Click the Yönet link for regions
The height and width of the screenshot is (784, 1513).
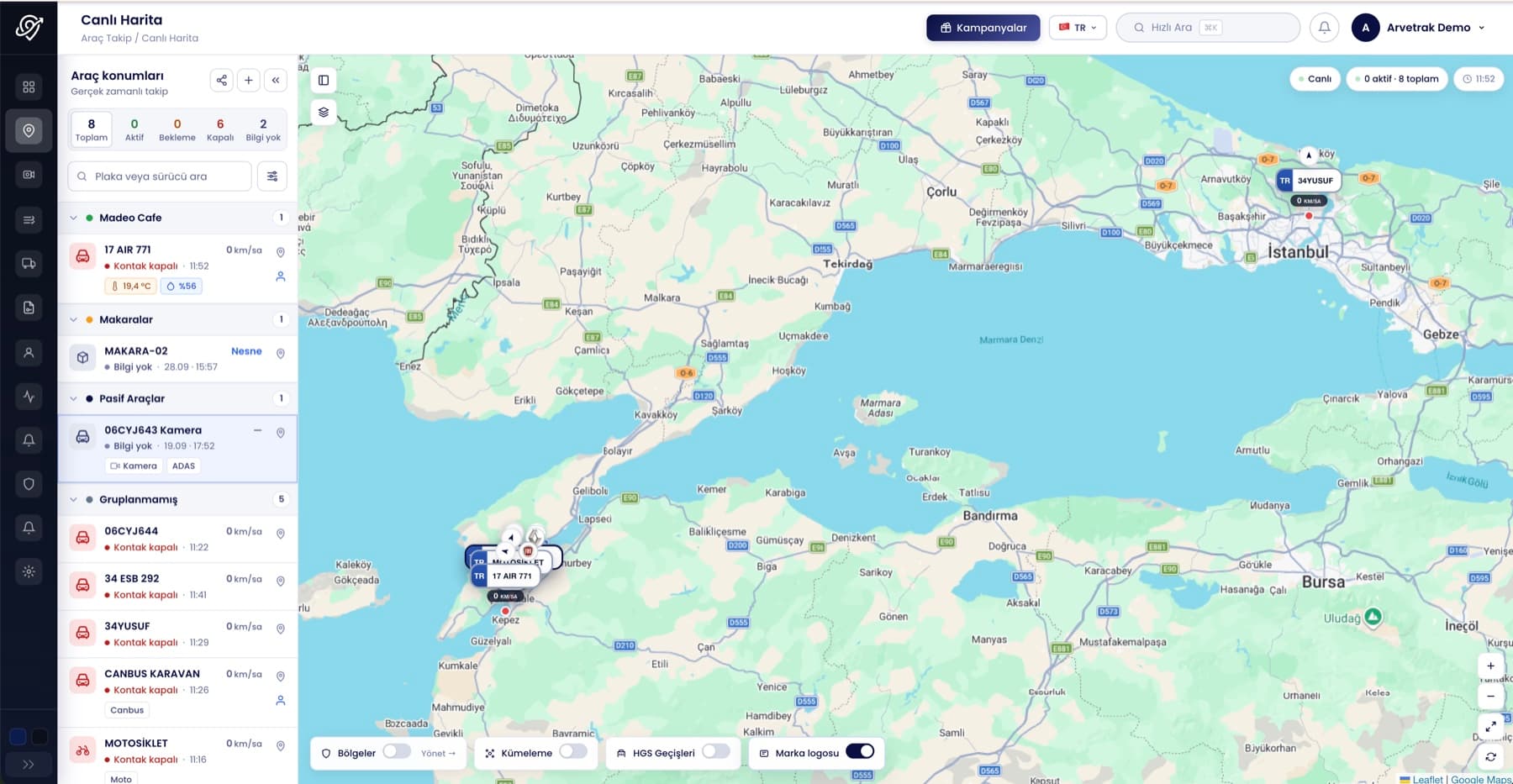[x=438, y=753]
